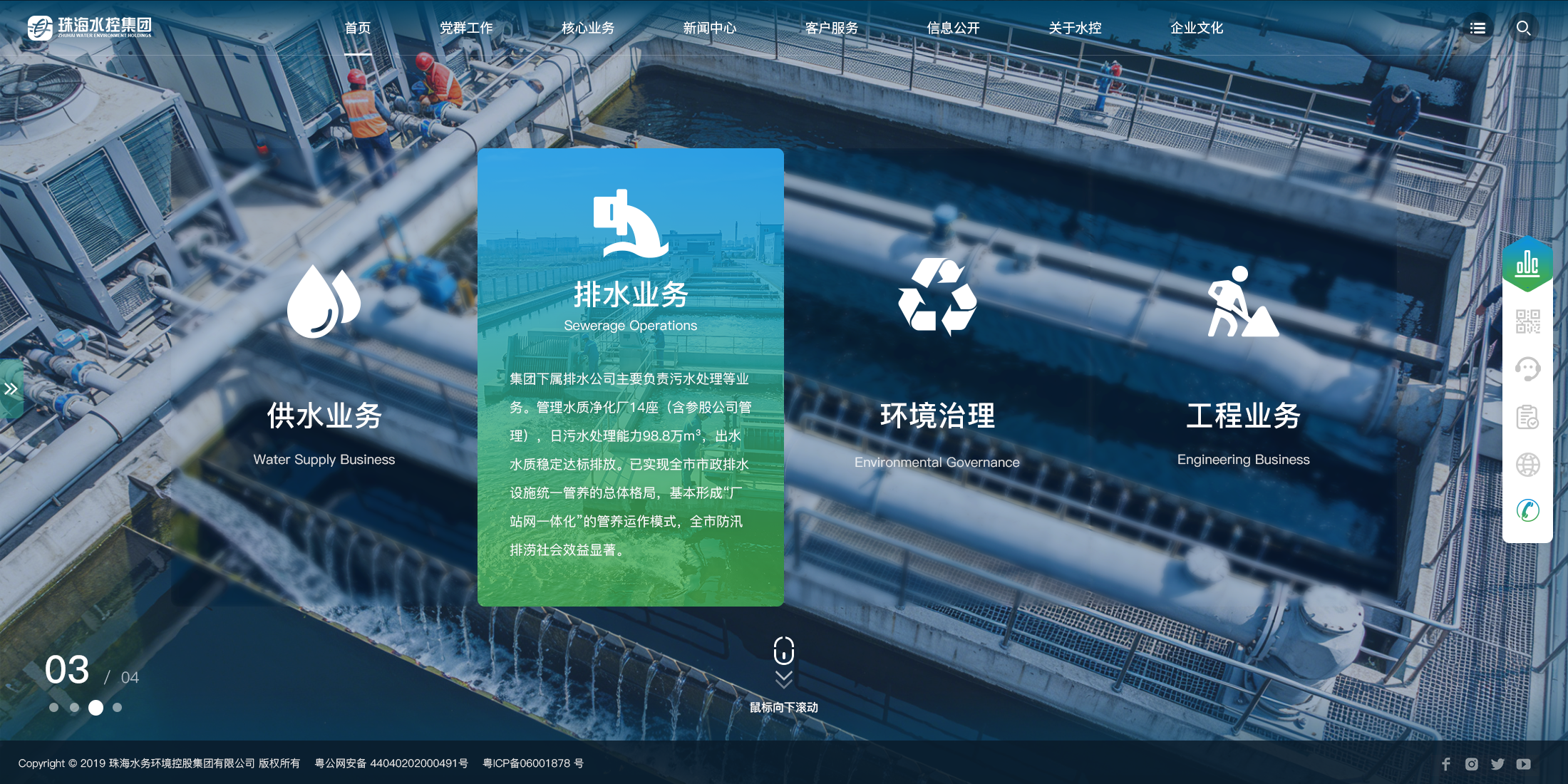Click the bar chart hexagon icon
1568x784 pixels.
click(1527, 264)
